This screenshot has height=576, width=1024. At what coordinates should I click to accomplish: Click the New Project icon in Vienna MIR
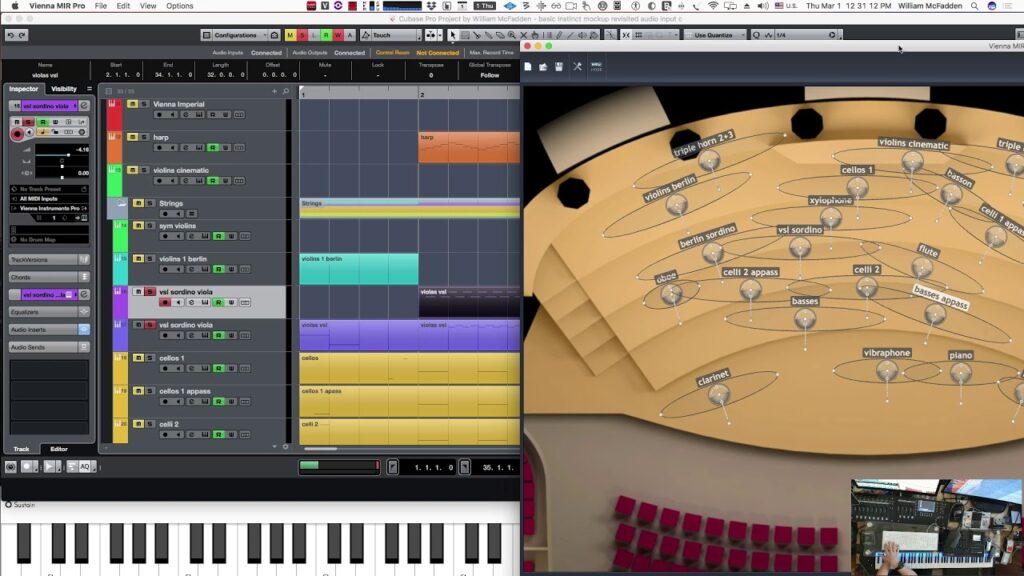click(528, 67)
